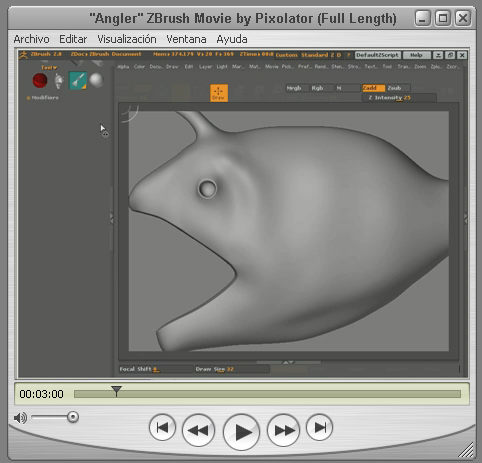Open the ZBrush Light palette
482x463 pixels.
222,67
